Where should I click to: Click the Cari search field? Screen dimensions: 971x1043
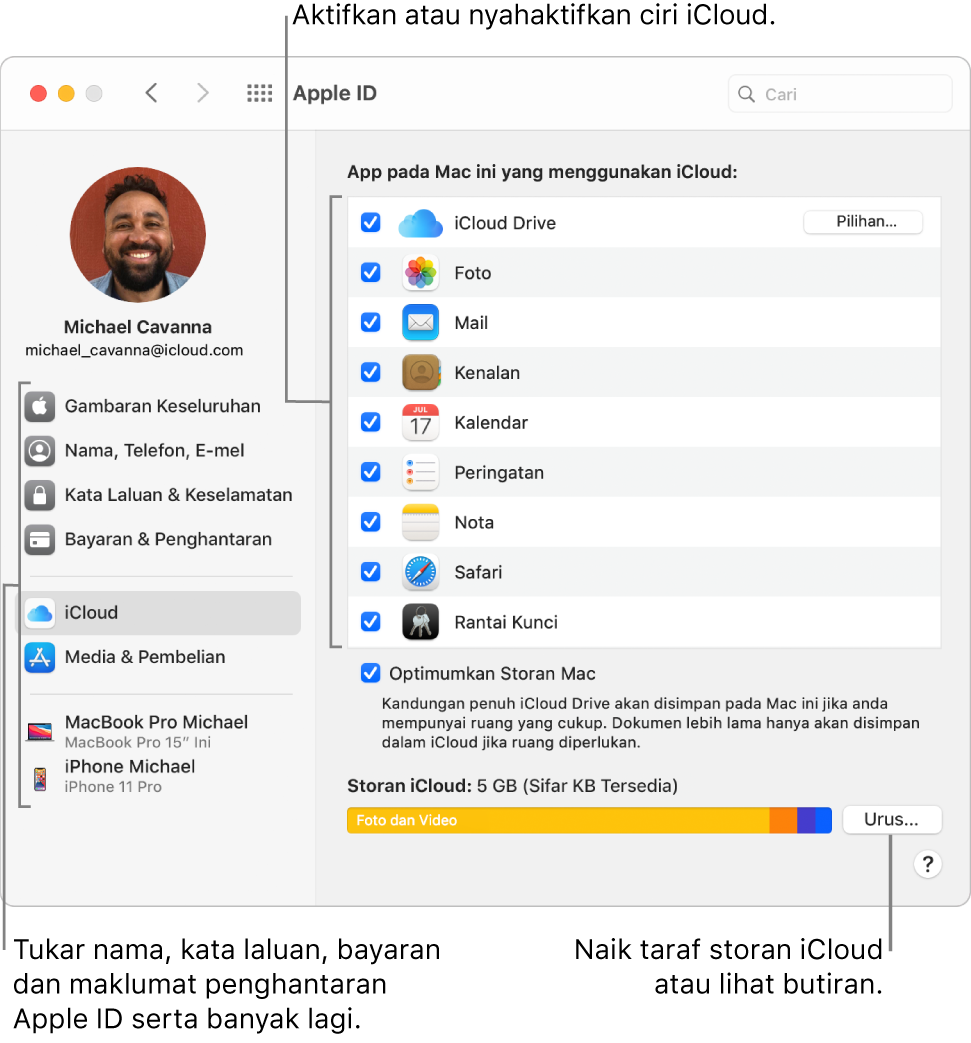[x=840, y=94]
